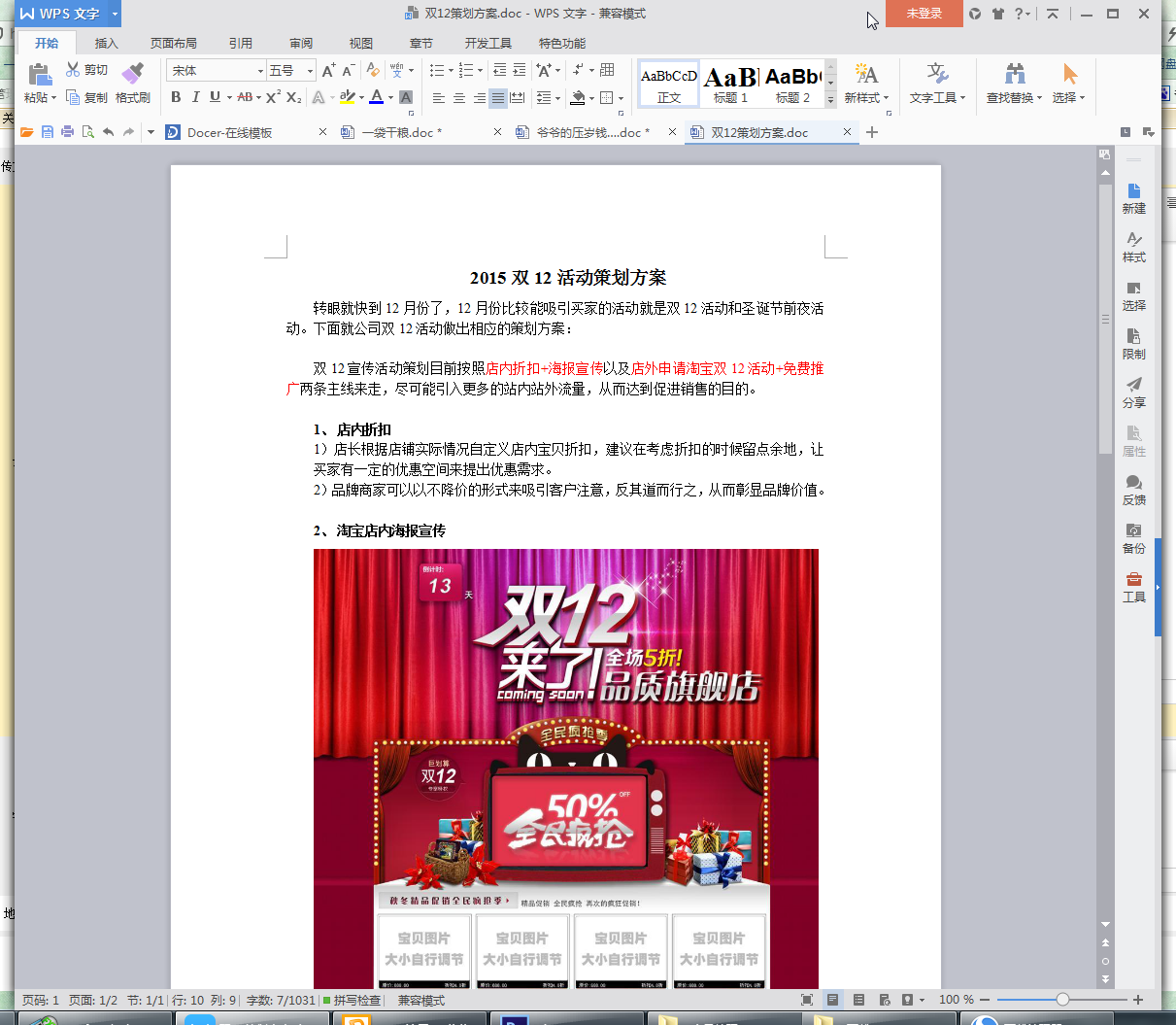Toggle 拼写检查 spell check in status bar

click(353, 1000)
